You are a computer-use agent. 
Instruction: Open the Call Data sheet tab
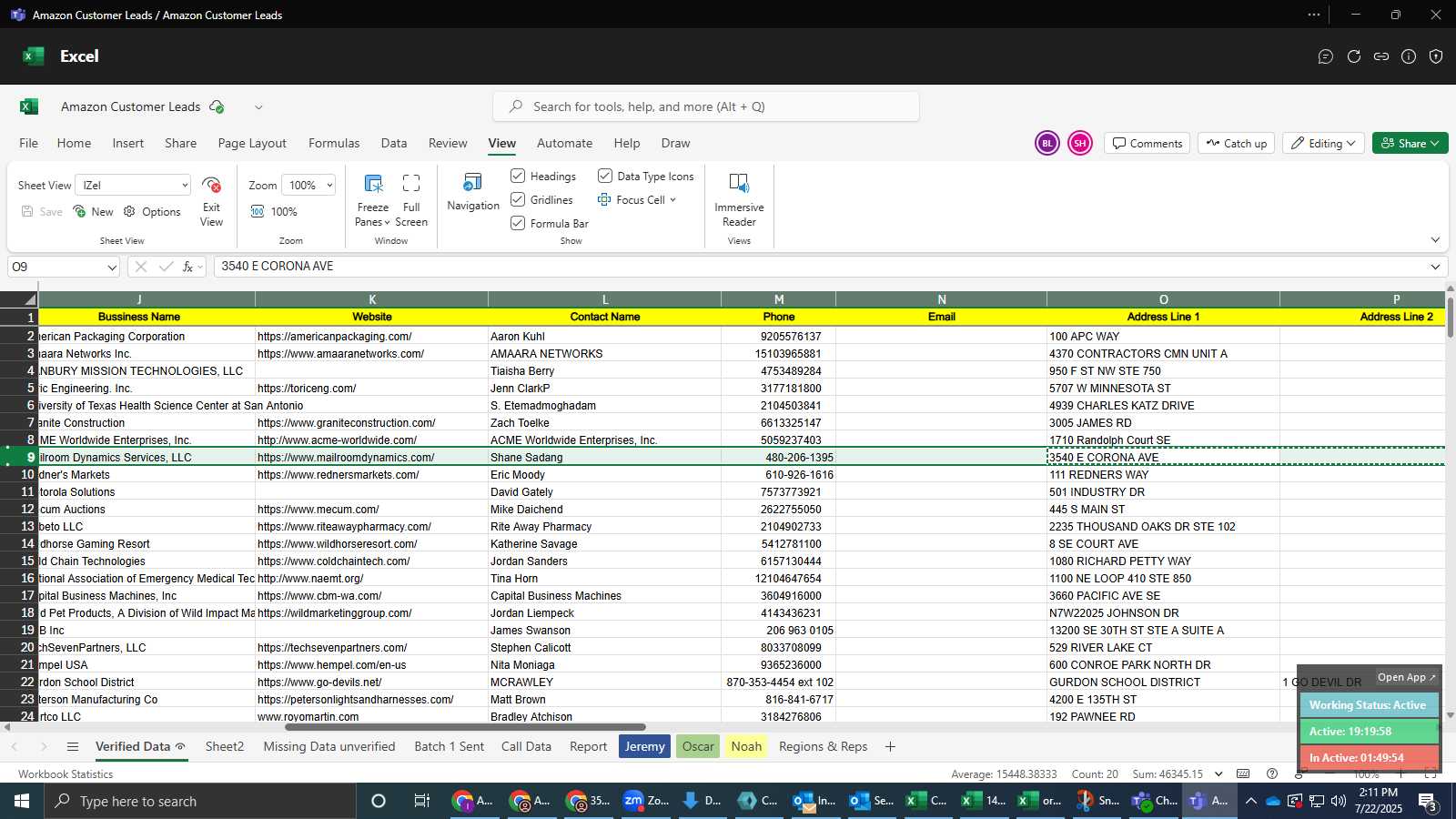526,746
